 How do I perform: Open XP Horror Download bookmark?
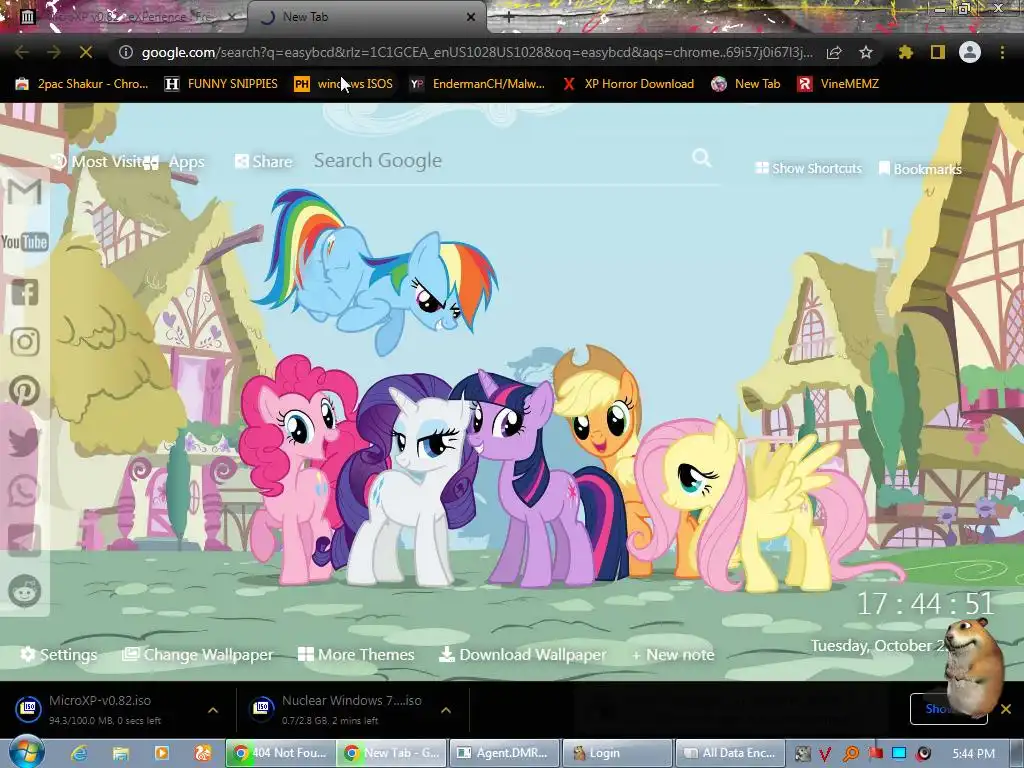tap(628, 84)
